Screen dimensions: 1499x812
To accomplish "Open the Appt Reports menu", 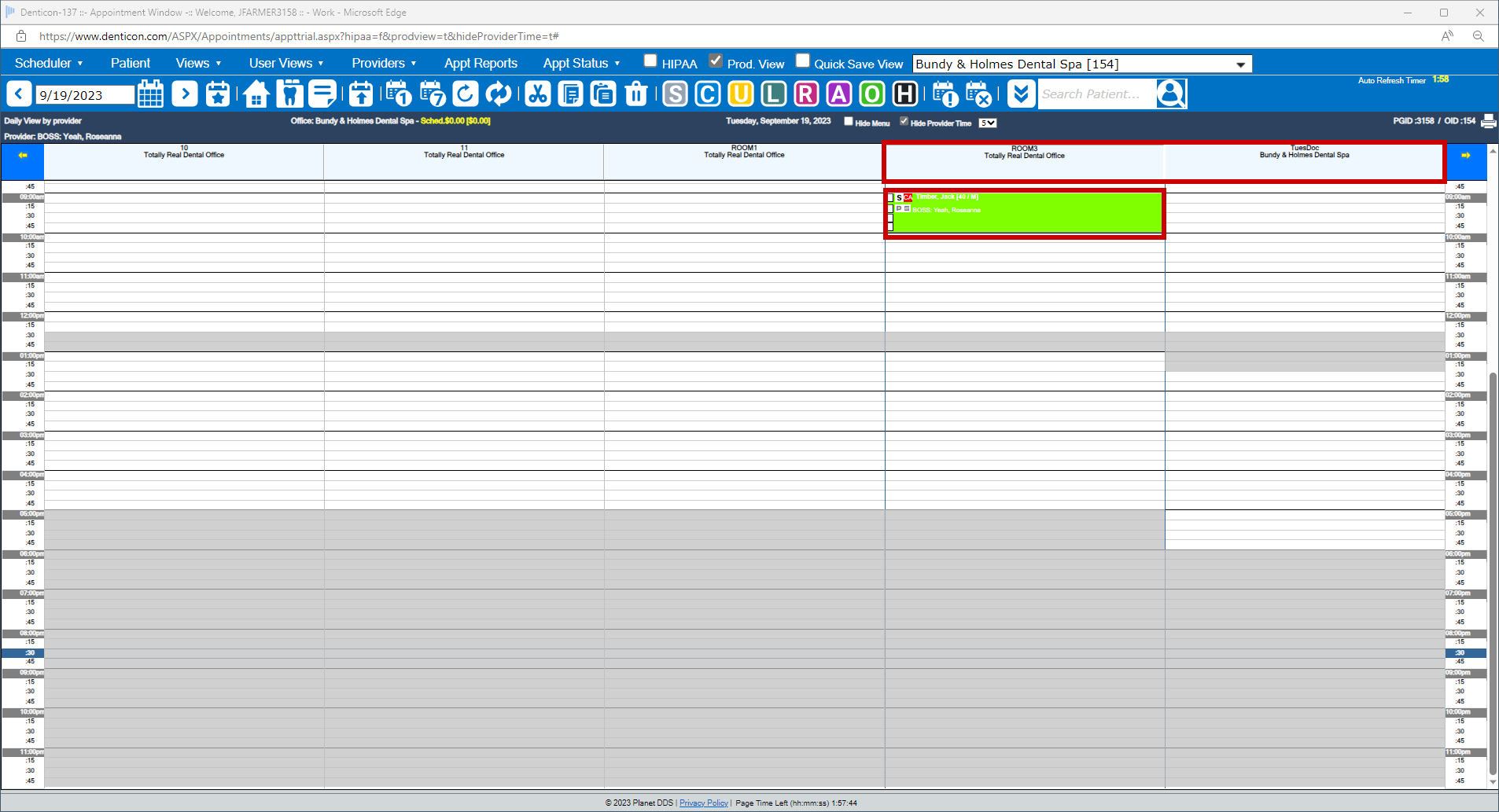I will (481, 64).
